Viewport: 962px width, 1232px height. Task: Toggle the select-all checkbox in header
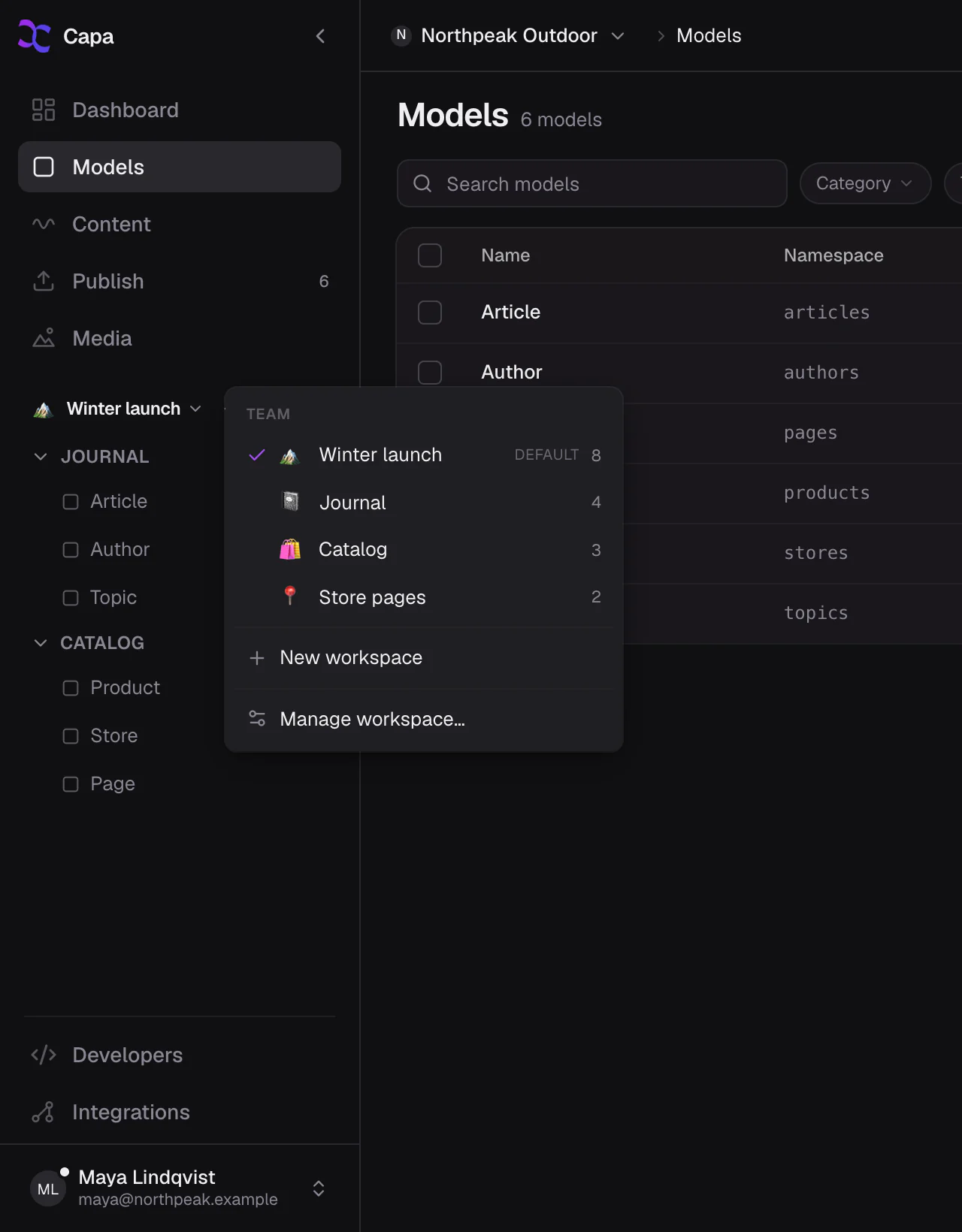430,255
